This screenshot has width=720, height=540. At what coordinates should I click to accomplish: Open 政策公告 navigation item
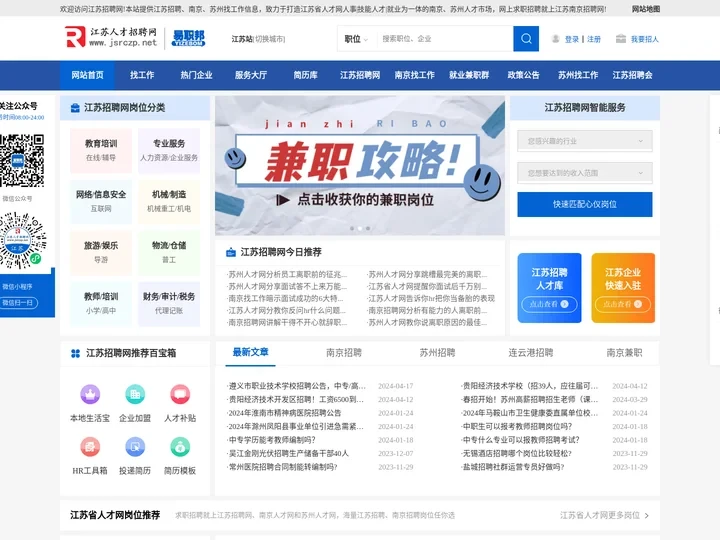pos(523,75)
